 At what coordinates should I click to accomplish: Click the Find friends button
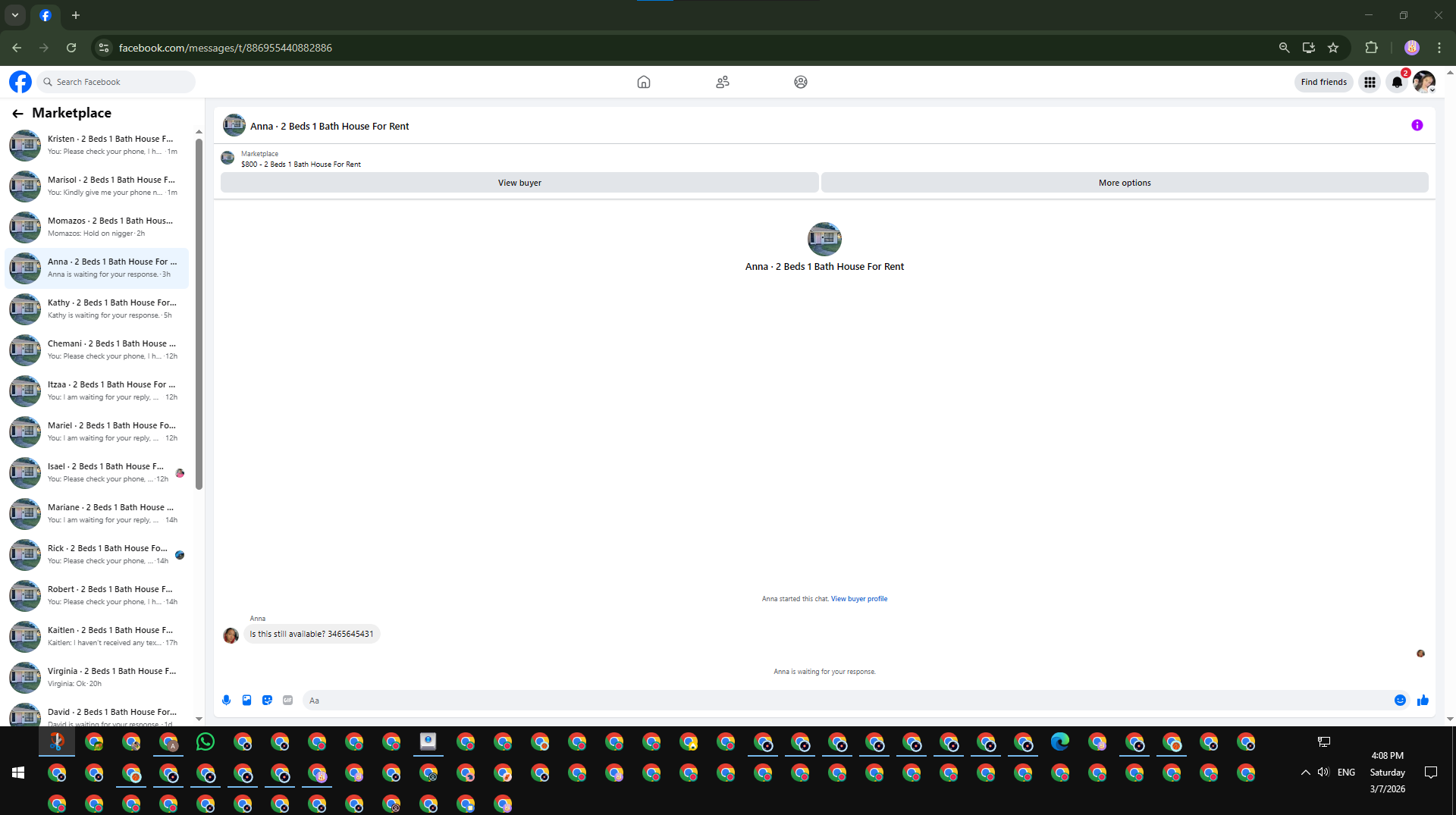(1323, 82)
